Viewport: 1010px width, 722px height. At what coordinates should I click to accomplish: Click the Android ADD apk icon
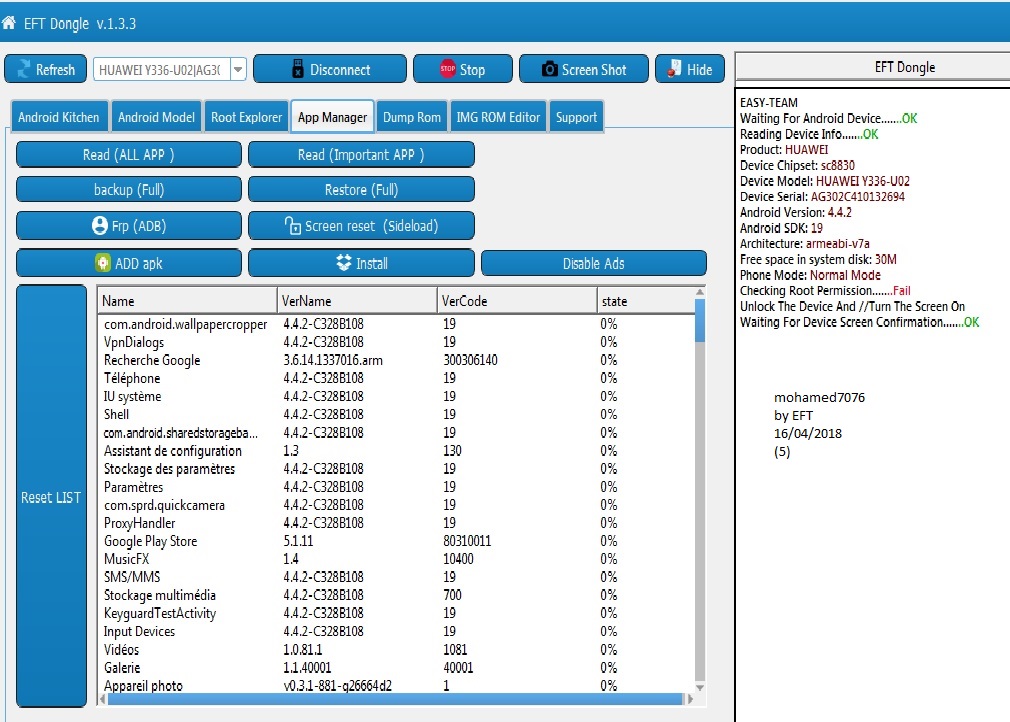[x=103, y=263]
